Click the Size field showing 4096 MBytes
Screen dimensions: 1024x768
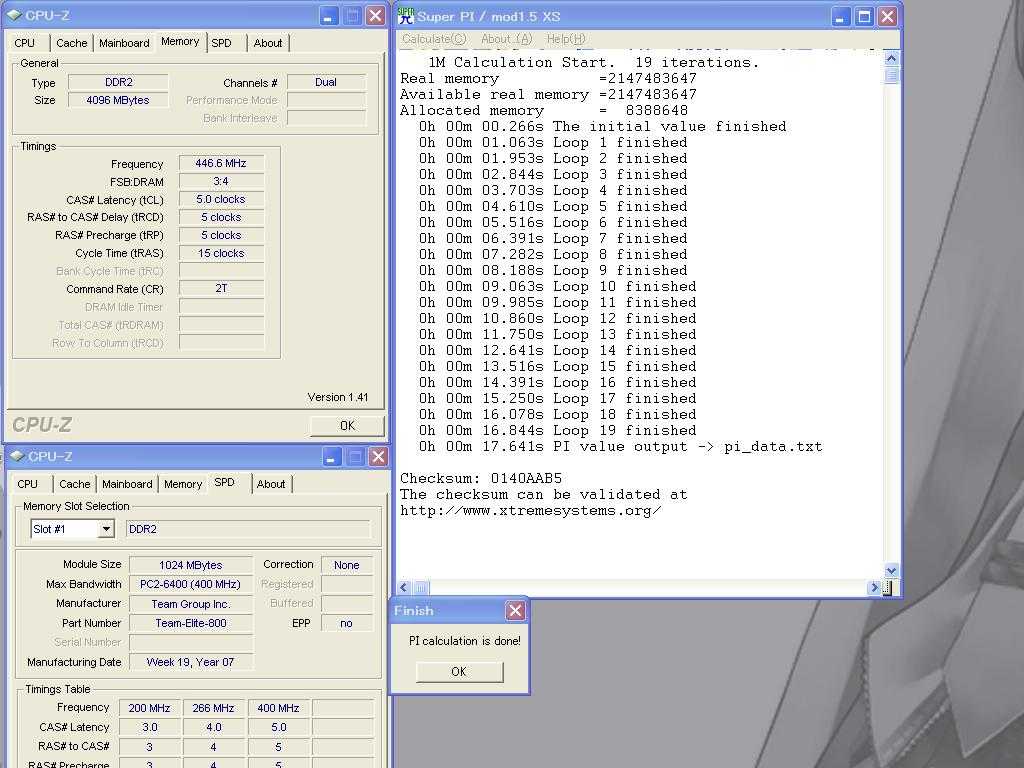click(x=118, y=100)
